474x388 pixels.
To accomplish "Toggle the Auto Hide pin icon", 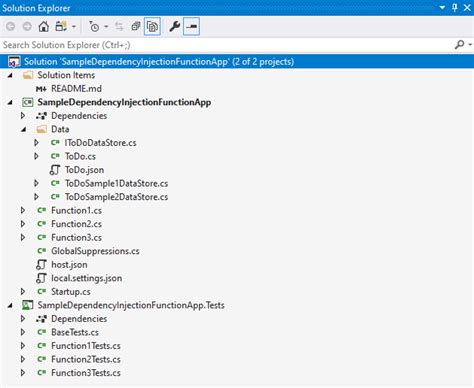I will click(x=455, y=7).
